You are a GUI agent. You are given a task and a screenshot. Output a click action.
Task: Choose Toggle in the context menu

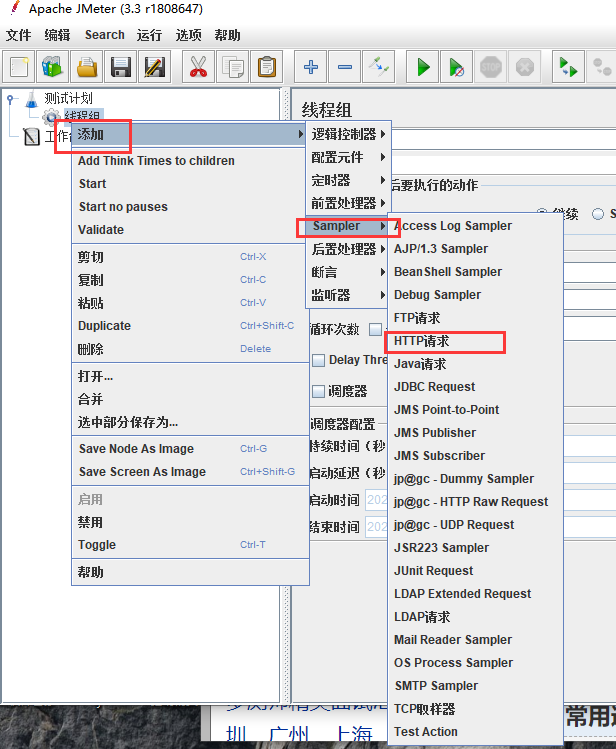(x=191, y=545)
